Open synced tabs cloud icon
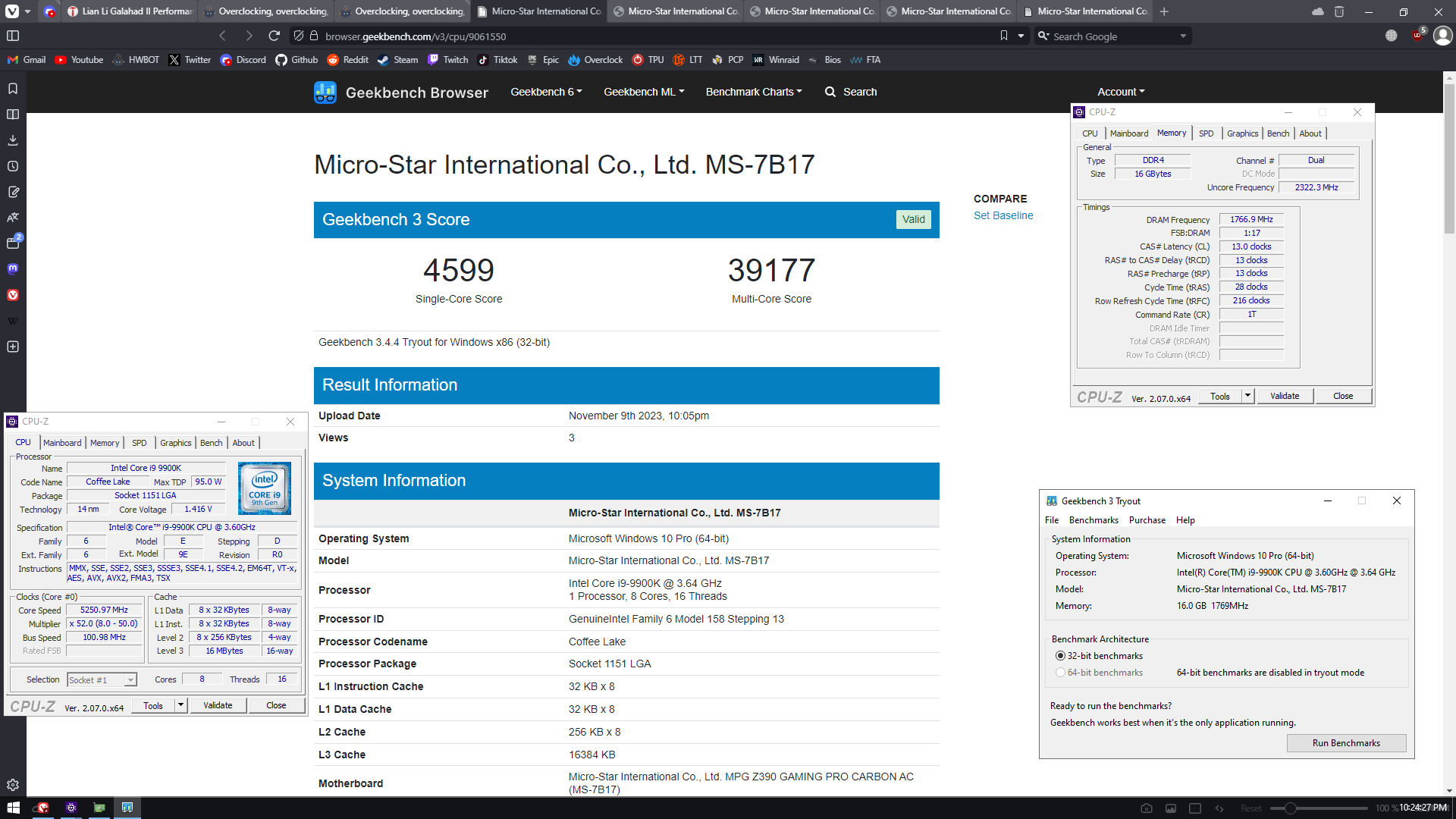Screen dimensions: 1456x819 click(1318, 11)
